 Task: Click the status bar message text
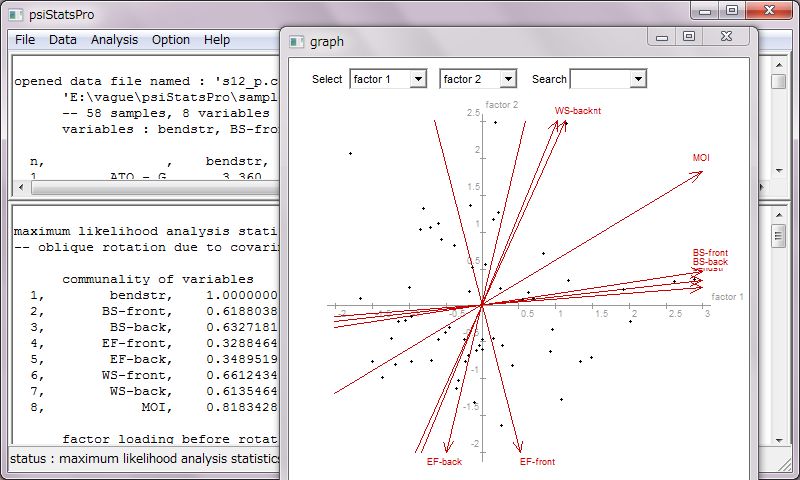(x=145, y=459)
